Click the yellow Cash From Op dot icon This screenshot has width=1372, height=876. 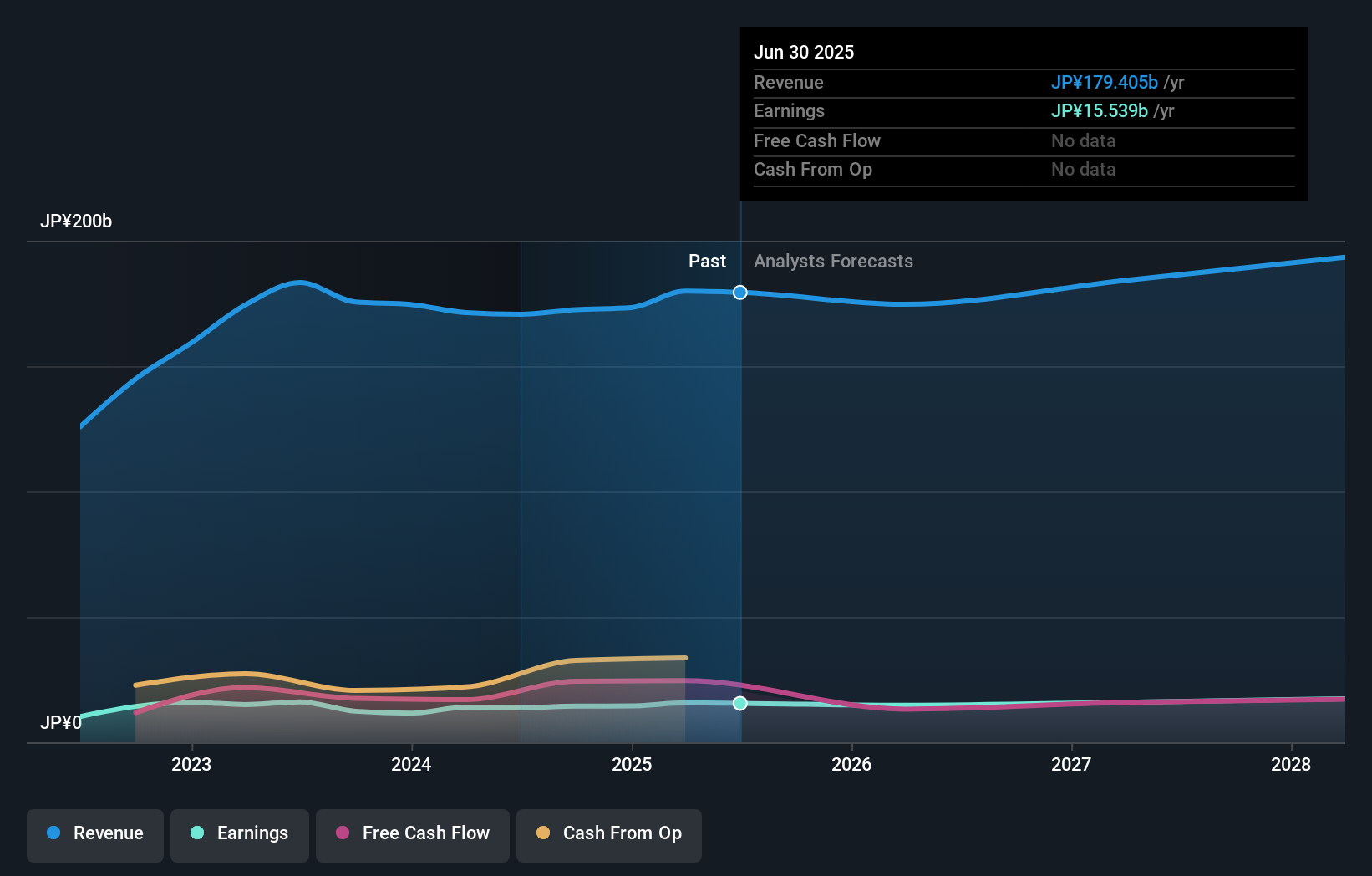(x=544, y=833)
